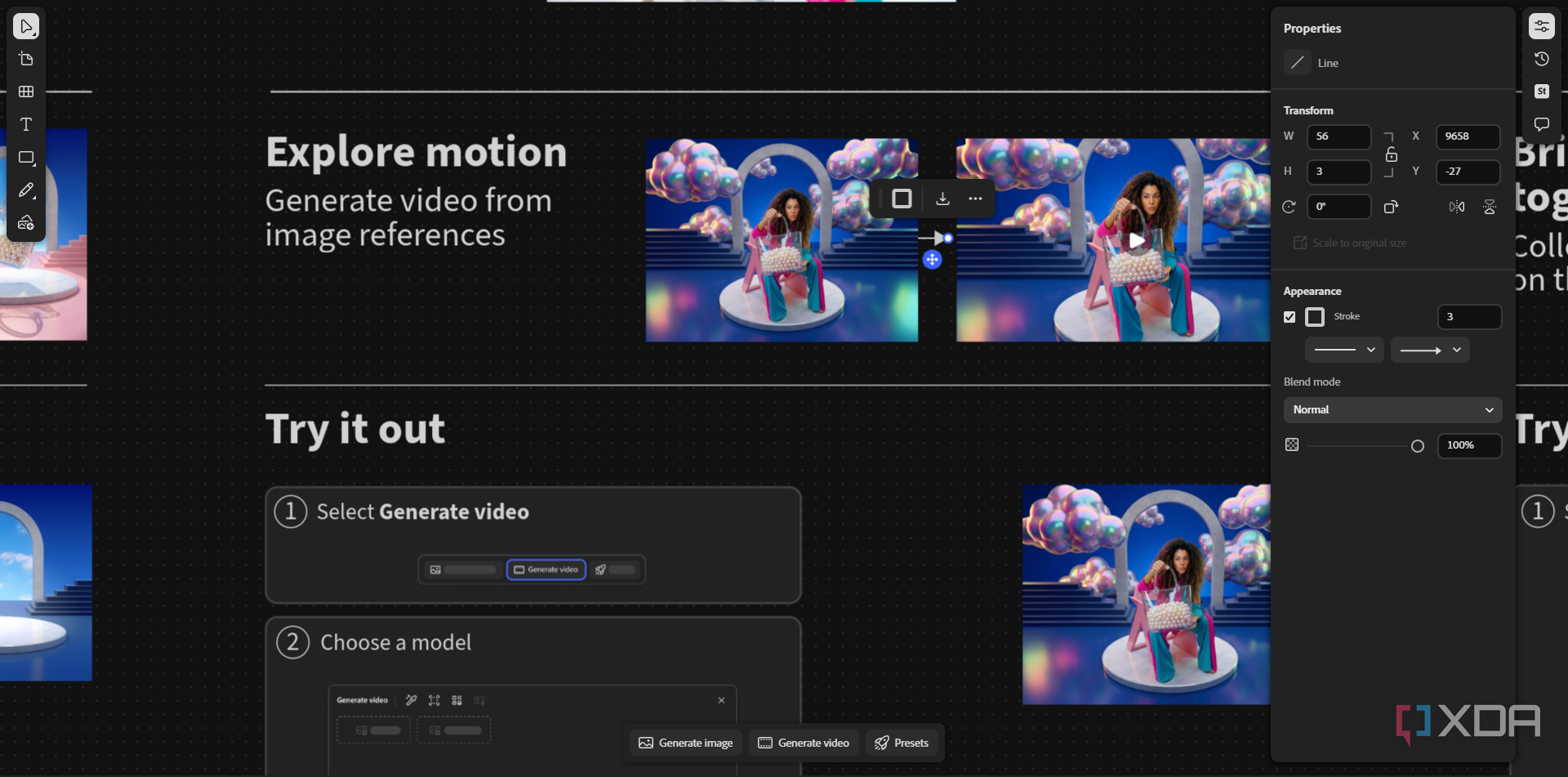
Task: Click the Explore motion heading
Action: [416, 152]
